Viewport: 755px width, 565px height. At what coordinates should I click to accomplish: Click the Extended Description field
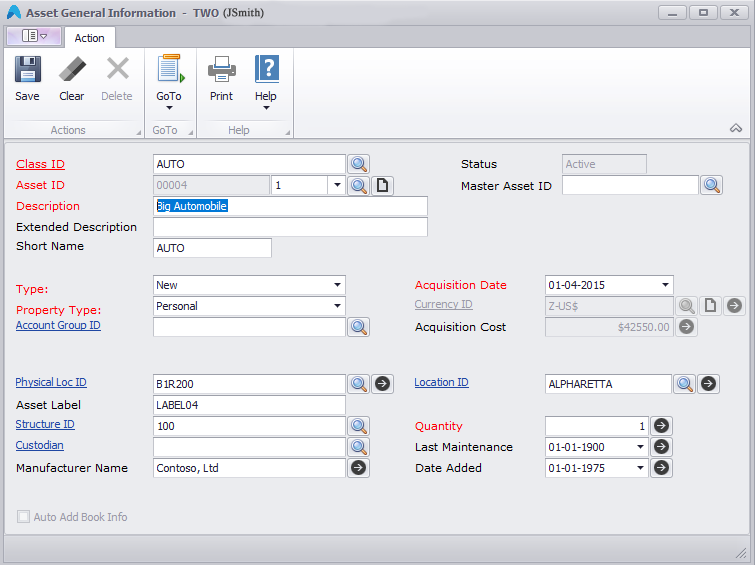(290, 227)
